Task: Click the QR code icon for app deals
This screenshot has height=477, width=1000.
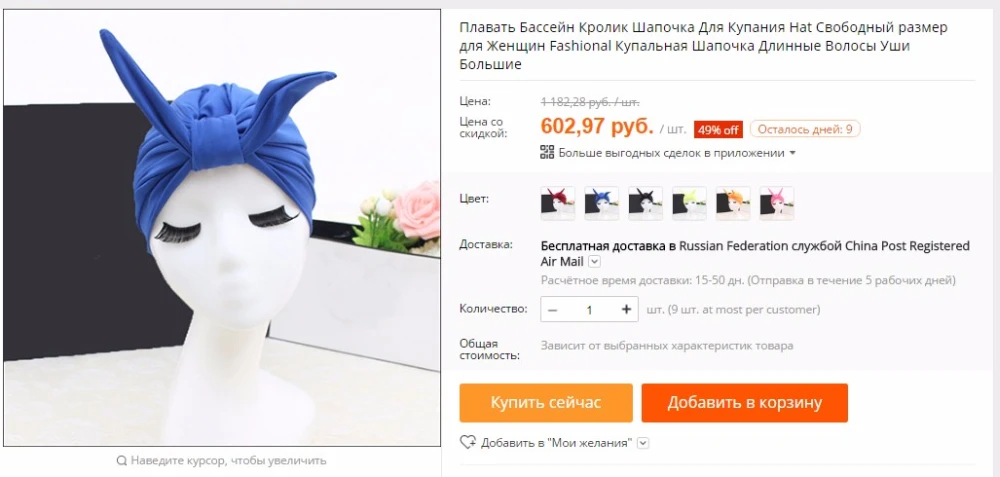Action: tap(547, 152)
